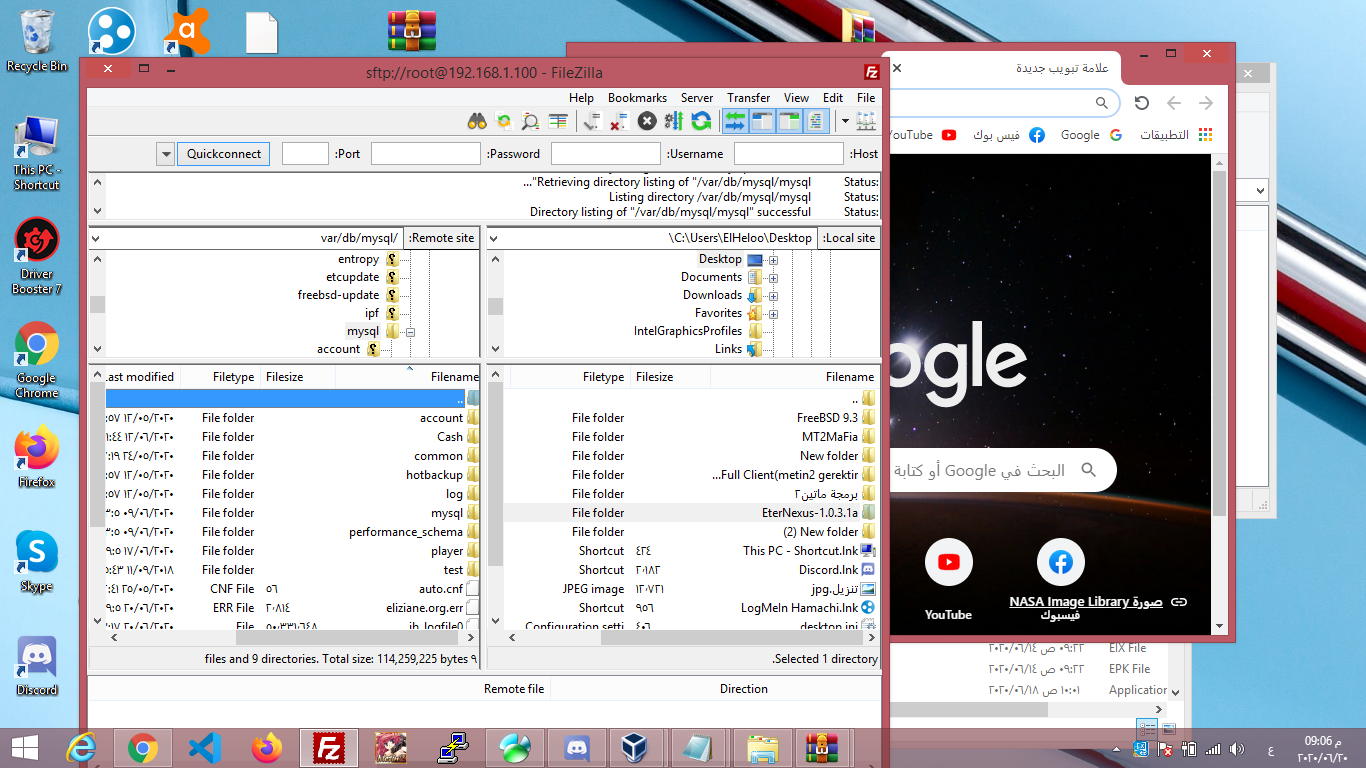Open the View menu
The height and width of the screenshot is (768, 1366).
797,98
